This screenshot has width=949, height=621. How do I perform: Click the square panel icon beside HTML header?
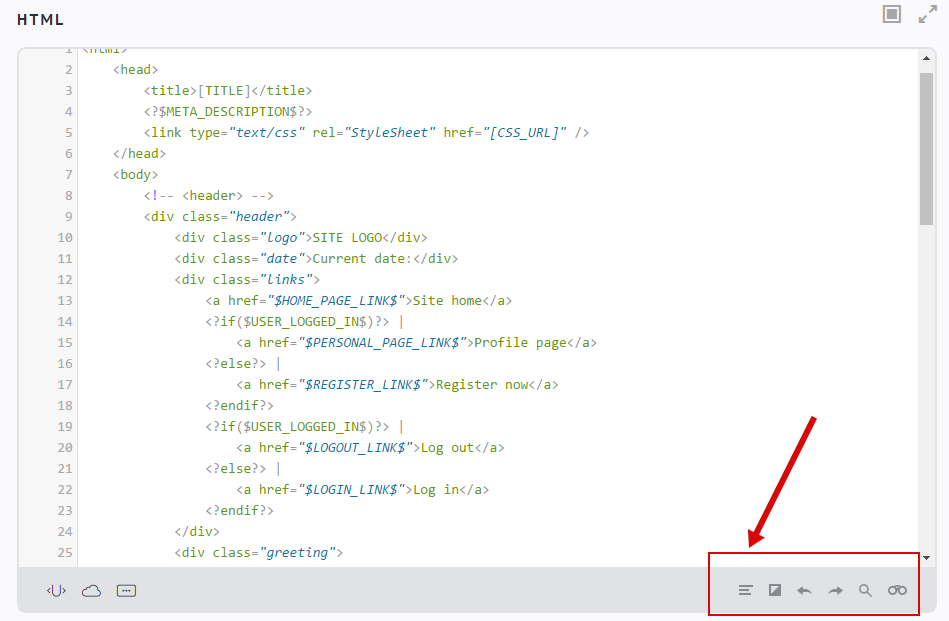coord(892,14)
